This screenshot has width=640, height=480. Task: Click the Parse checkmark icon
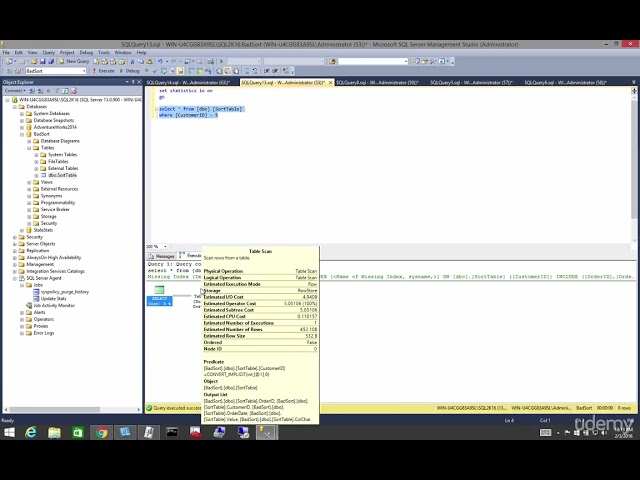tap(155, 71)
